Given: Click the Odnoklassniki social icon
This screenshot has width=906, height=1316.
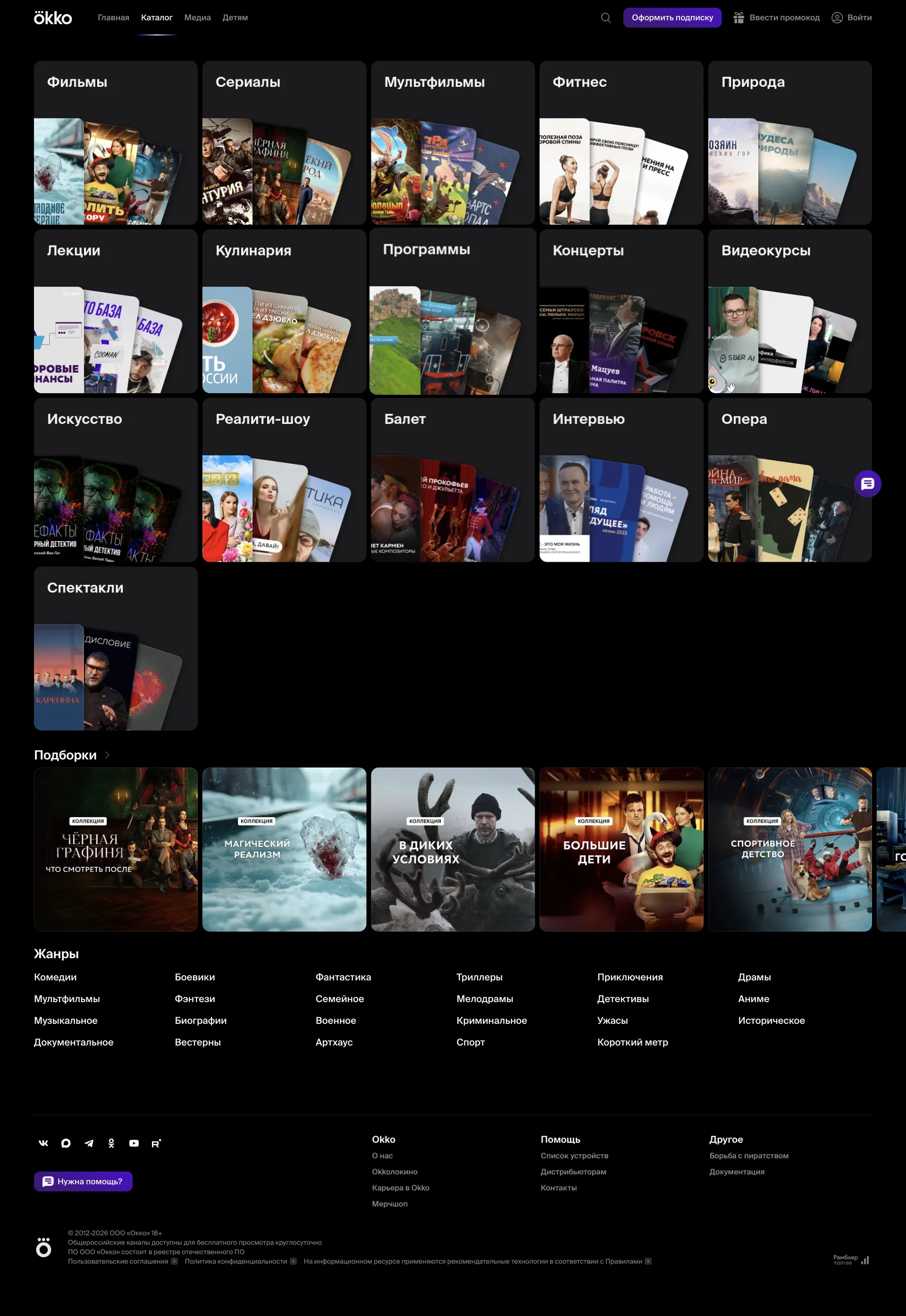Looking at the screenshot, I should 111,1143.
